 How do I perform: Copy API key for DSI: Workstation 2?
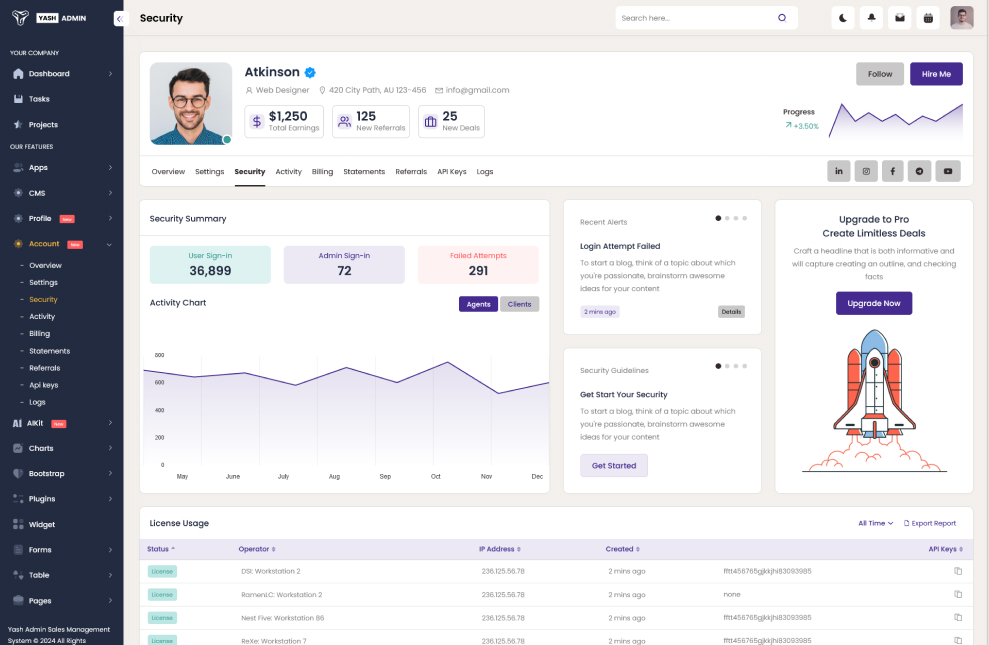point(957,571)
